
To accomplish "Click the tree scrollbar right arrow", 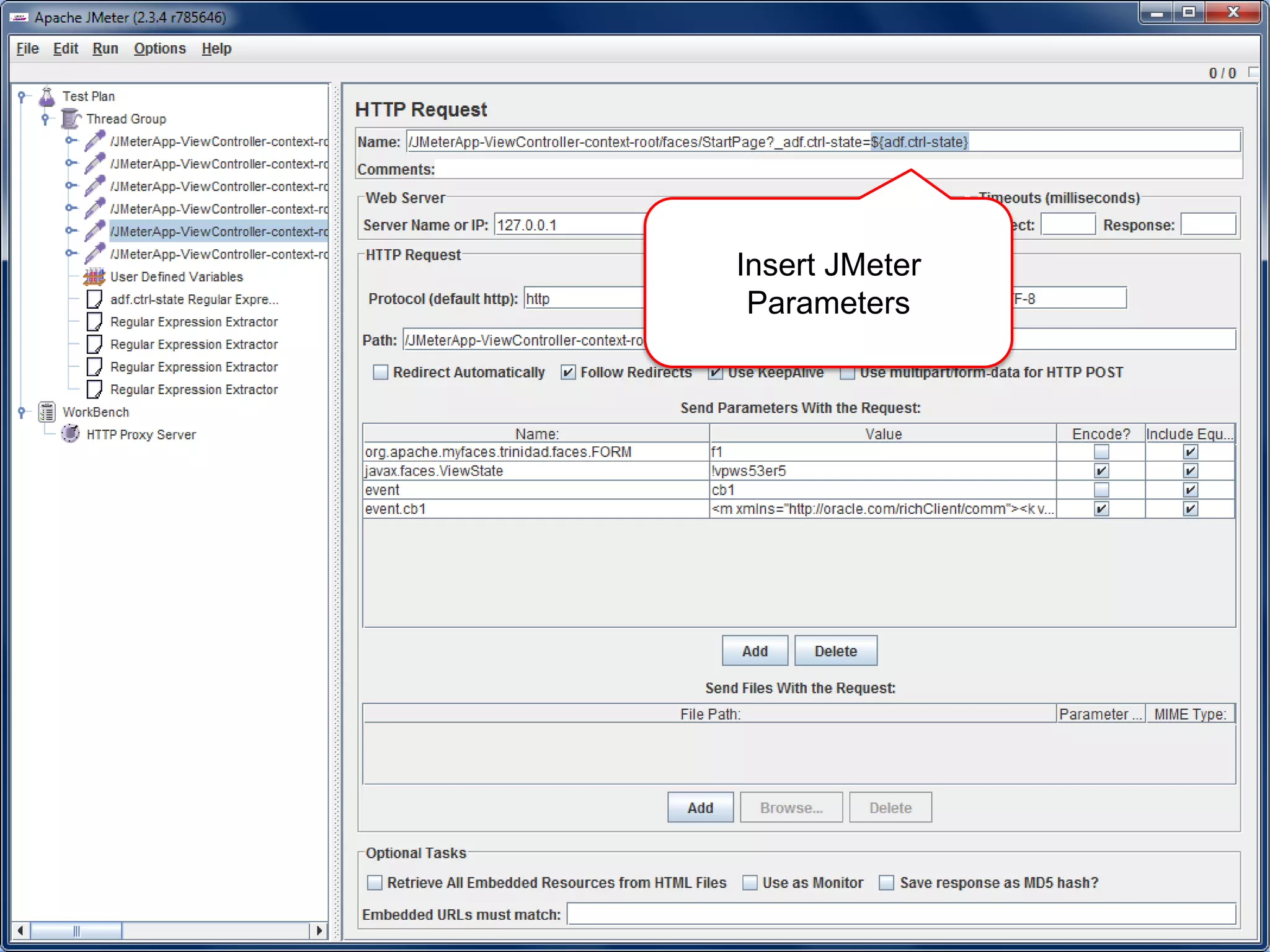I will click(319, 930).
